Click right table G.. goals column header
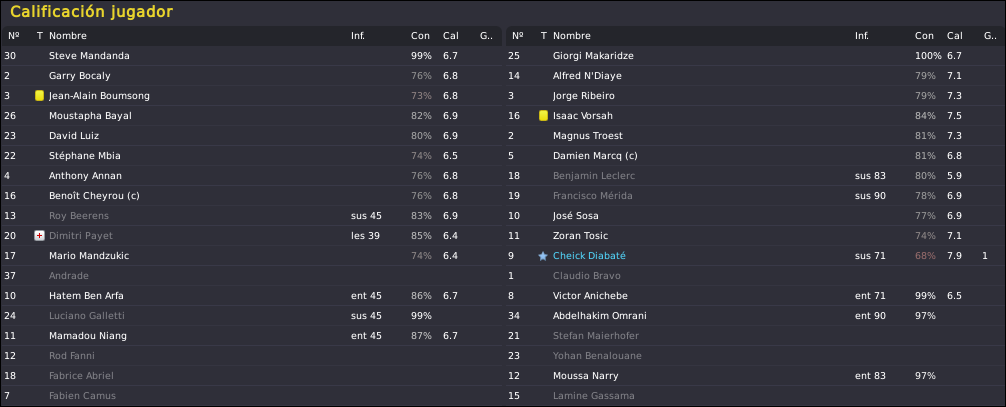 point(990,36)
